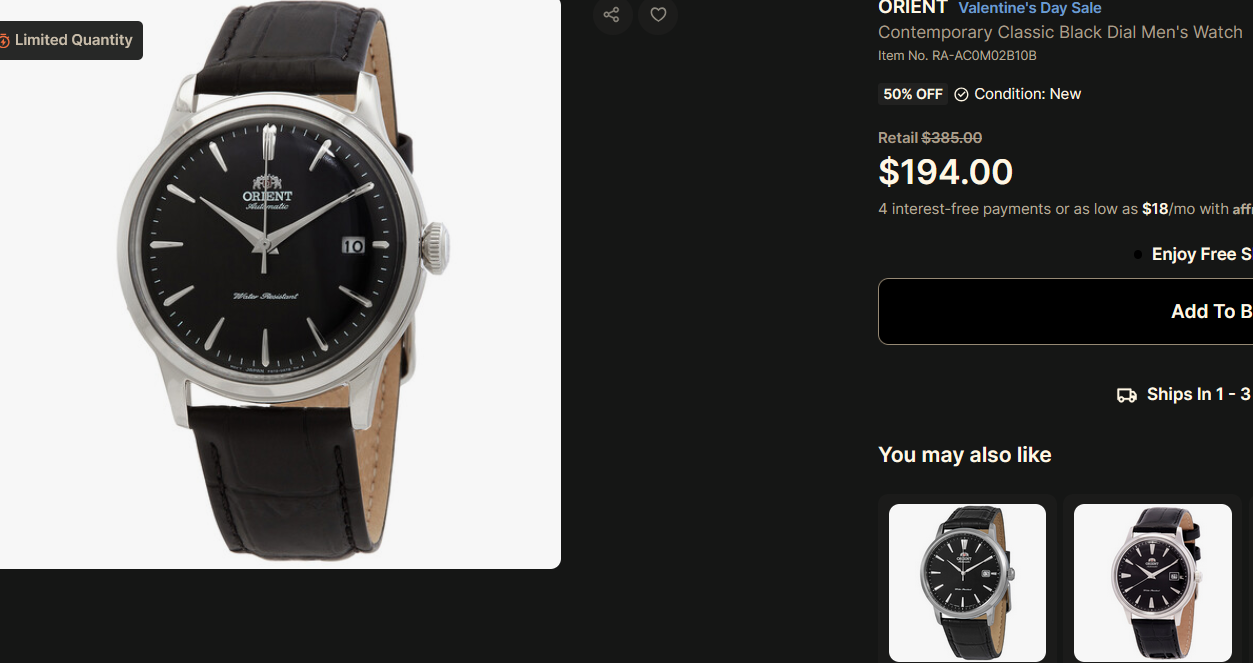The height and width of the screenshot is (663, 1253).
Task: Open the first recommended watch thumbnail
Action: [967, 582]
